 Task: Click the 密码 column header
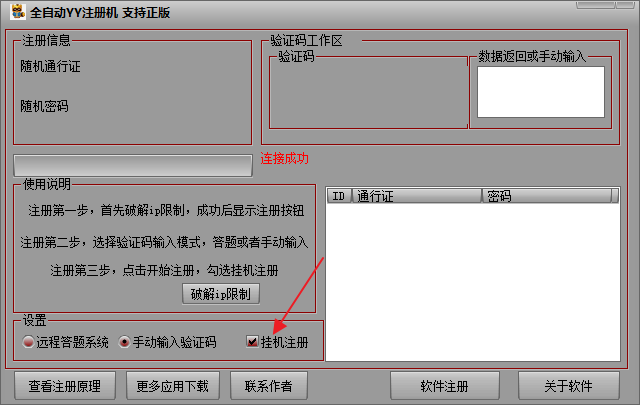pyautogui.click(x=547, y=196)
